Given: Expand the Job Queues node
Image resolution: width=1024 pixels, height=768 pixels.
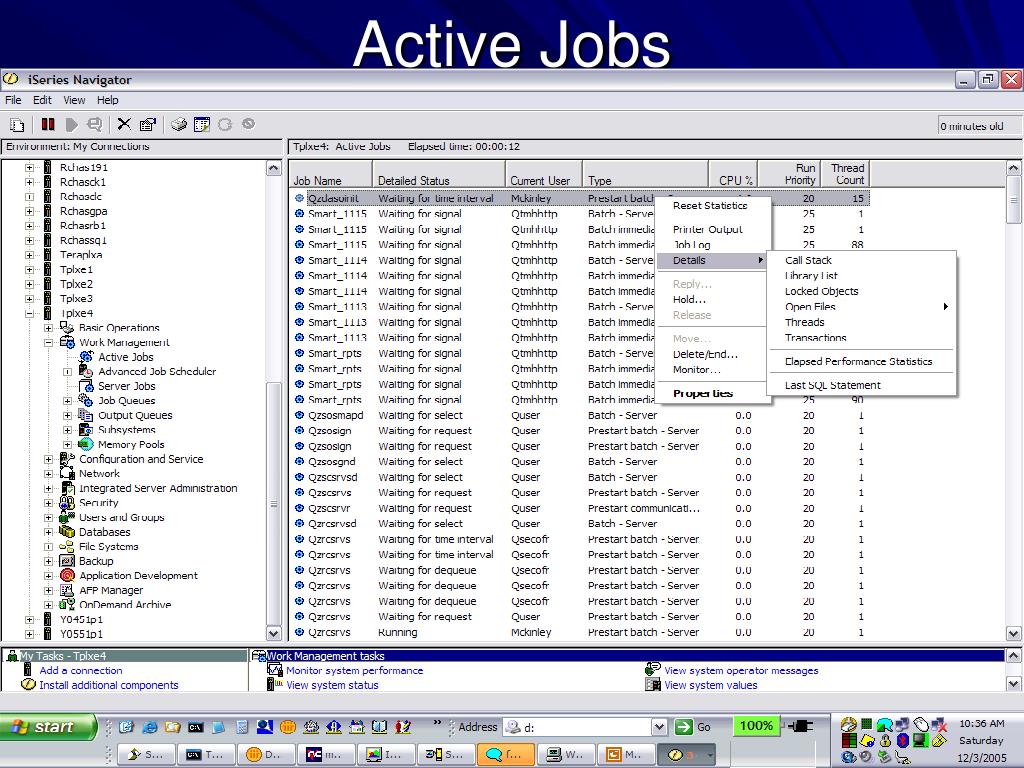Looking at the screenshot, I should [x=67, y=401].
